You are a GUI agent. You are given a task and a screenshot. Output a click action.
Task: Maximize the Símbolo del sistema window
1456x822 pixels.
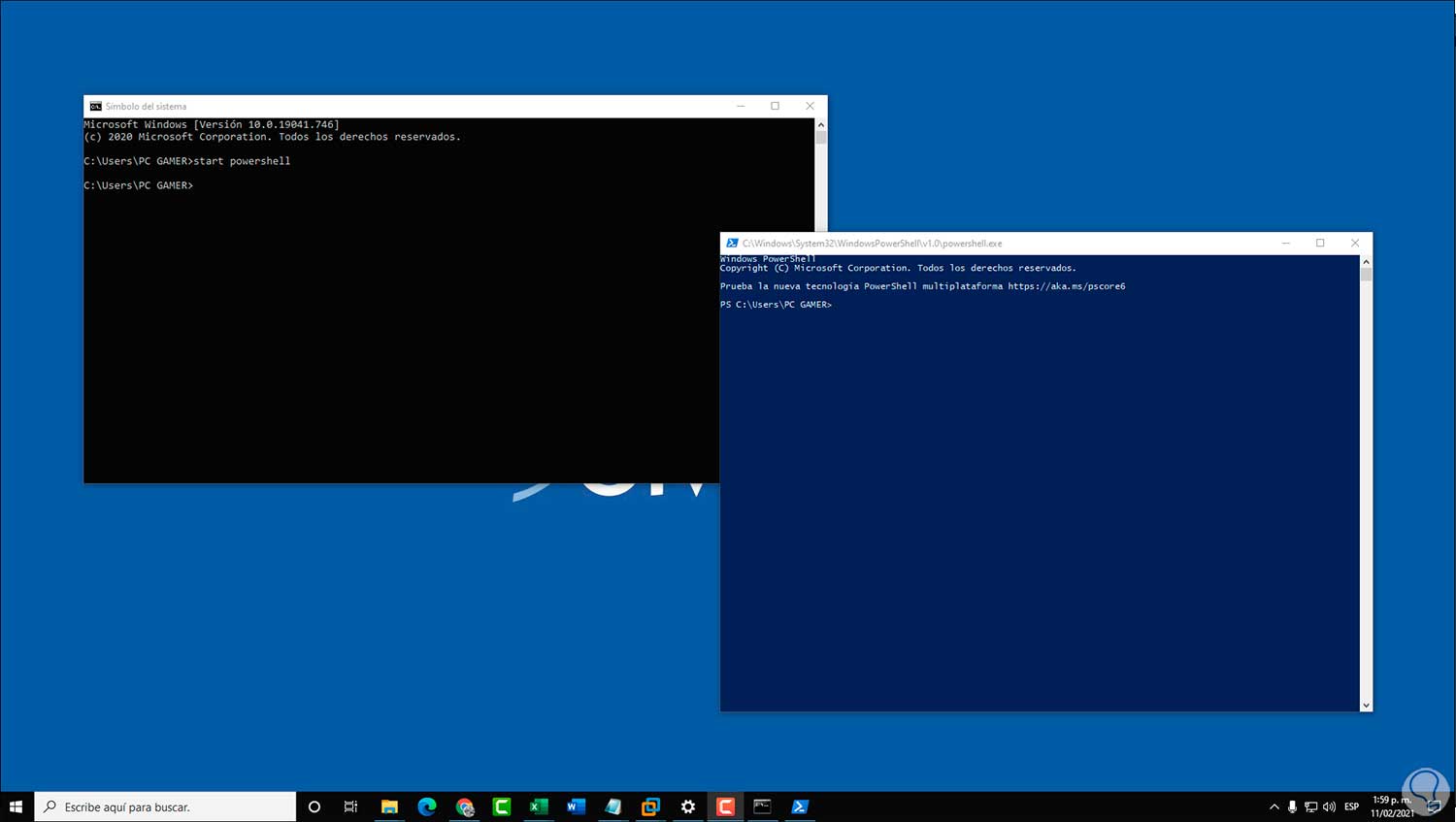coord(775,107)
